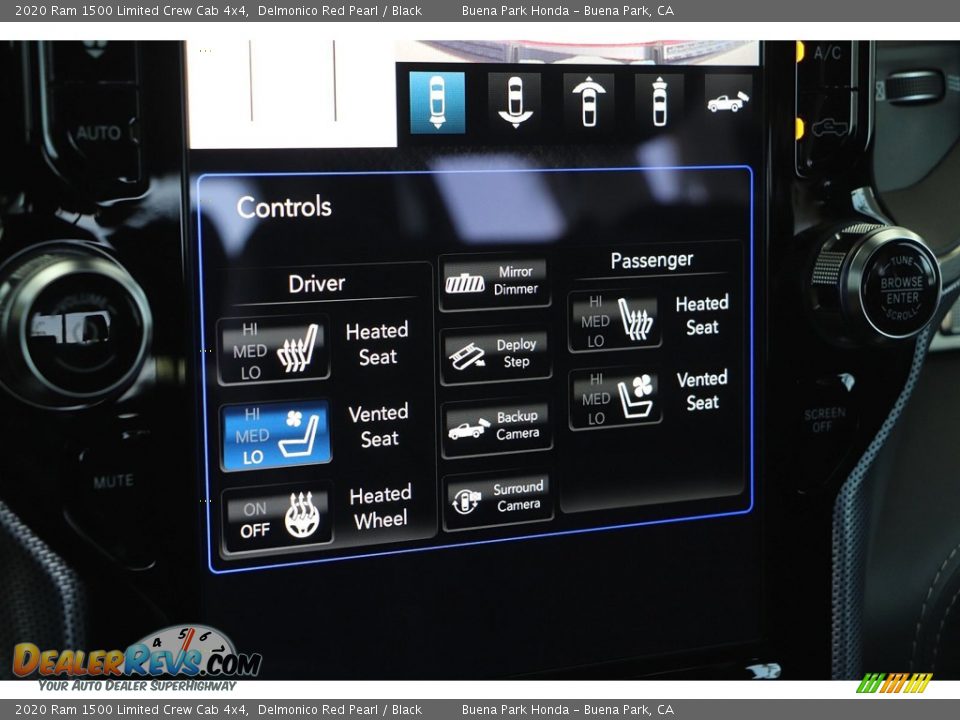Tap the cargo bed camera icon

click(727, 100)
